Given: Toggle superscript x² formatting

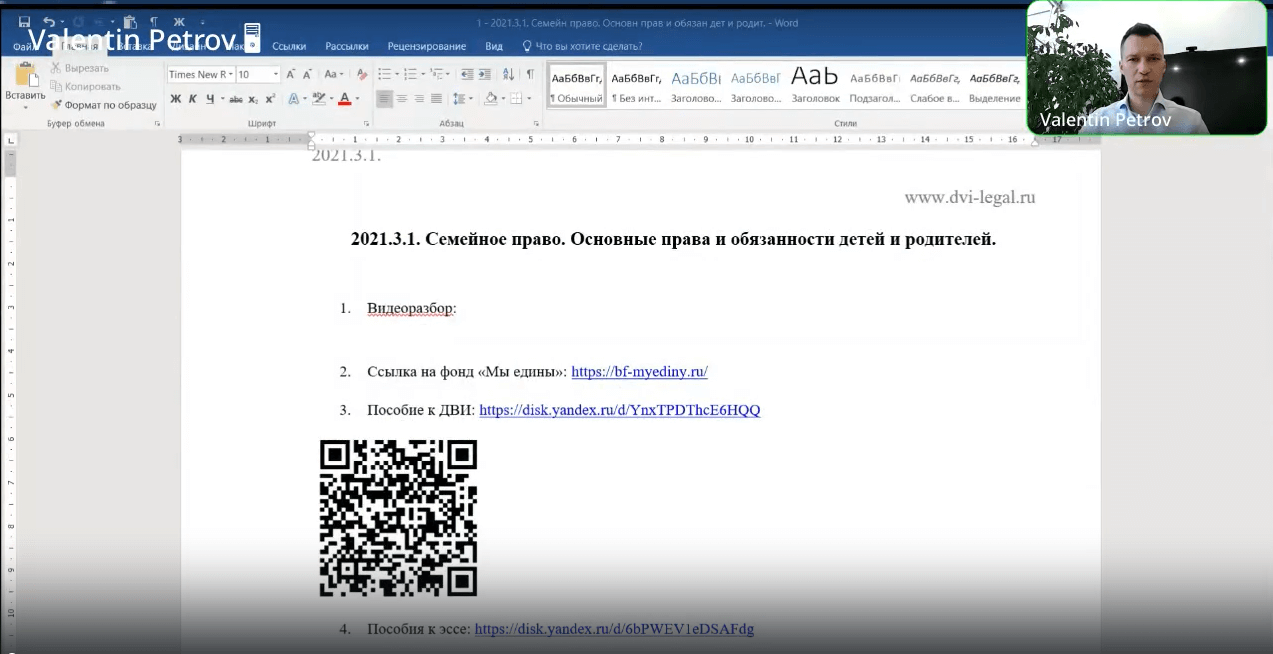Looking at the screenshot, I should [270, 98].
